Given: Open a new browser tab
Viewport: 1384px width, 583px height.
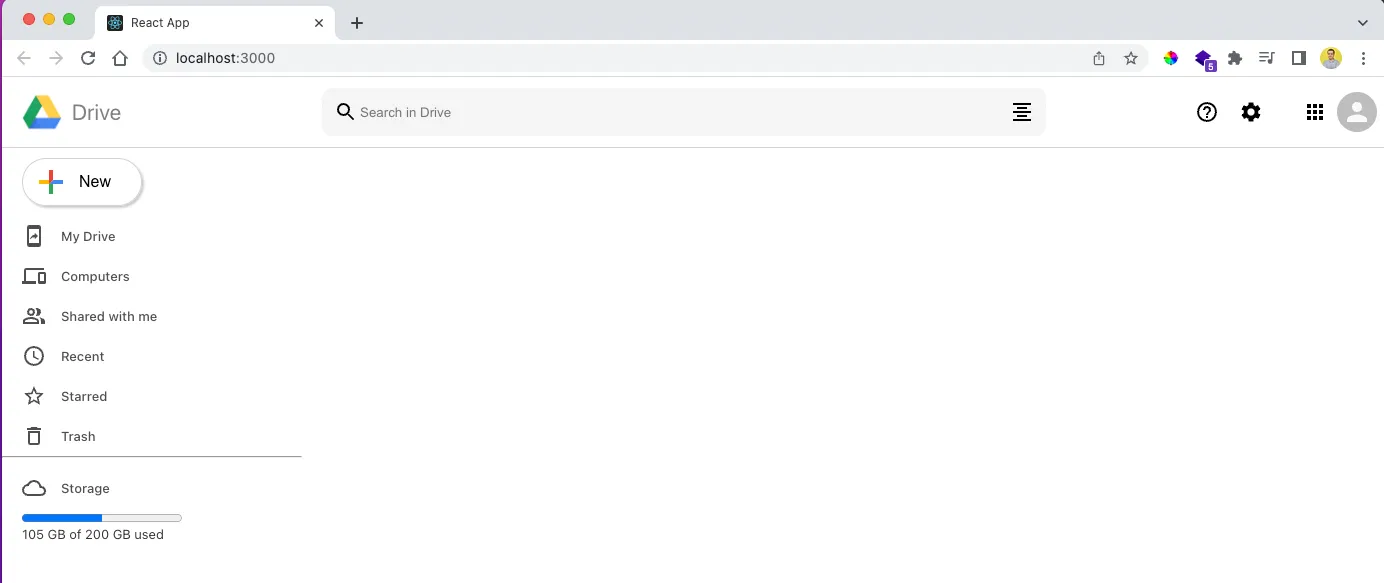Looking at the screenshot, I should point(357,22).
